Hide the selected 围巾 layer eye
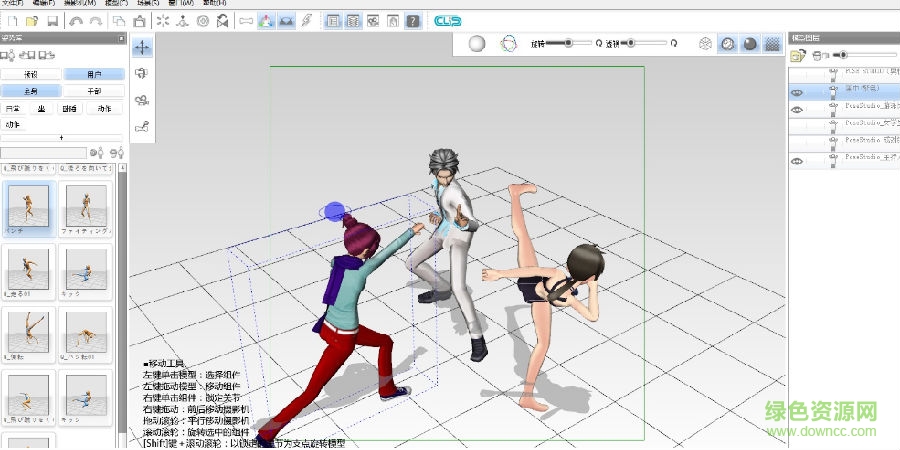 [797, 92]
